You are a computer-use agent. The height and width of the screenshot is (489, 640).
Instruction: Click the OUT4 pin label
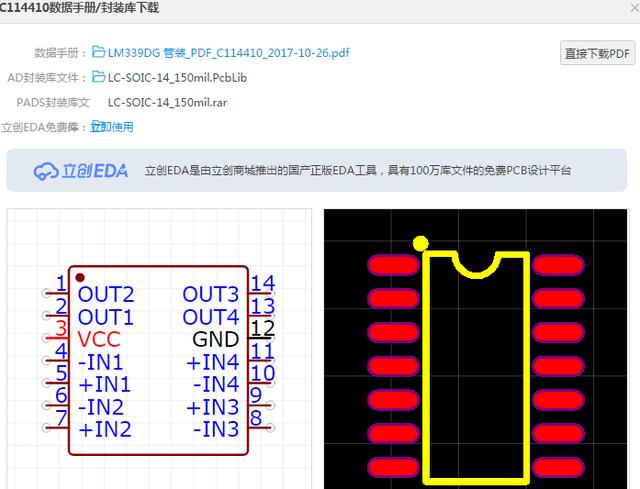[x=211, y=317]
